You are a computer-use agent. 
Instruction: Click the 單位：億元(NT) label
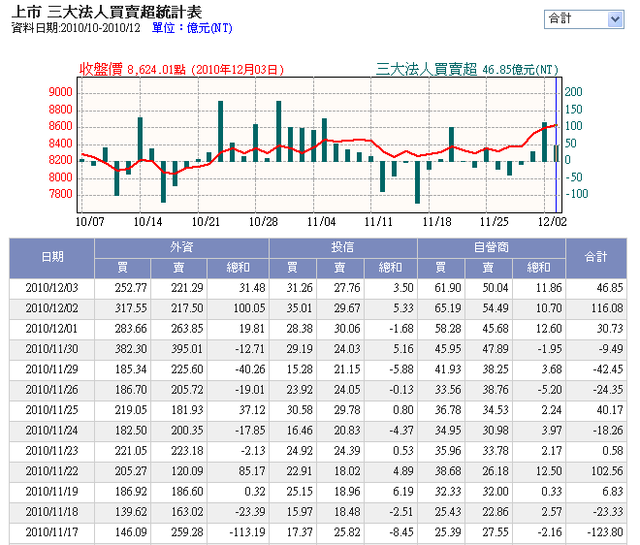tap(192, 28)
